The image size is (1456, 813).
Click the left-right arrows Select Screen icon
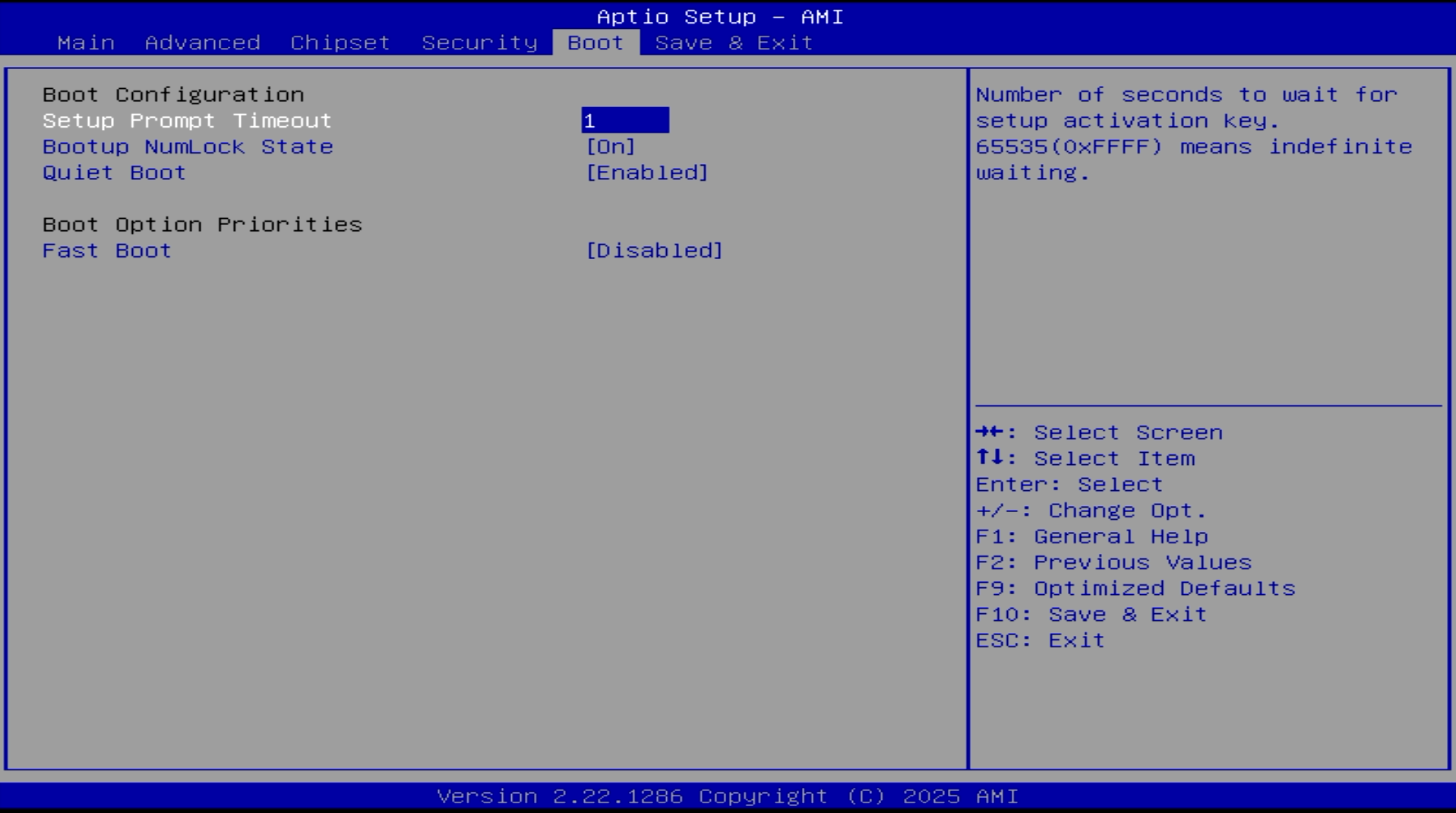[x=990, y=432]
